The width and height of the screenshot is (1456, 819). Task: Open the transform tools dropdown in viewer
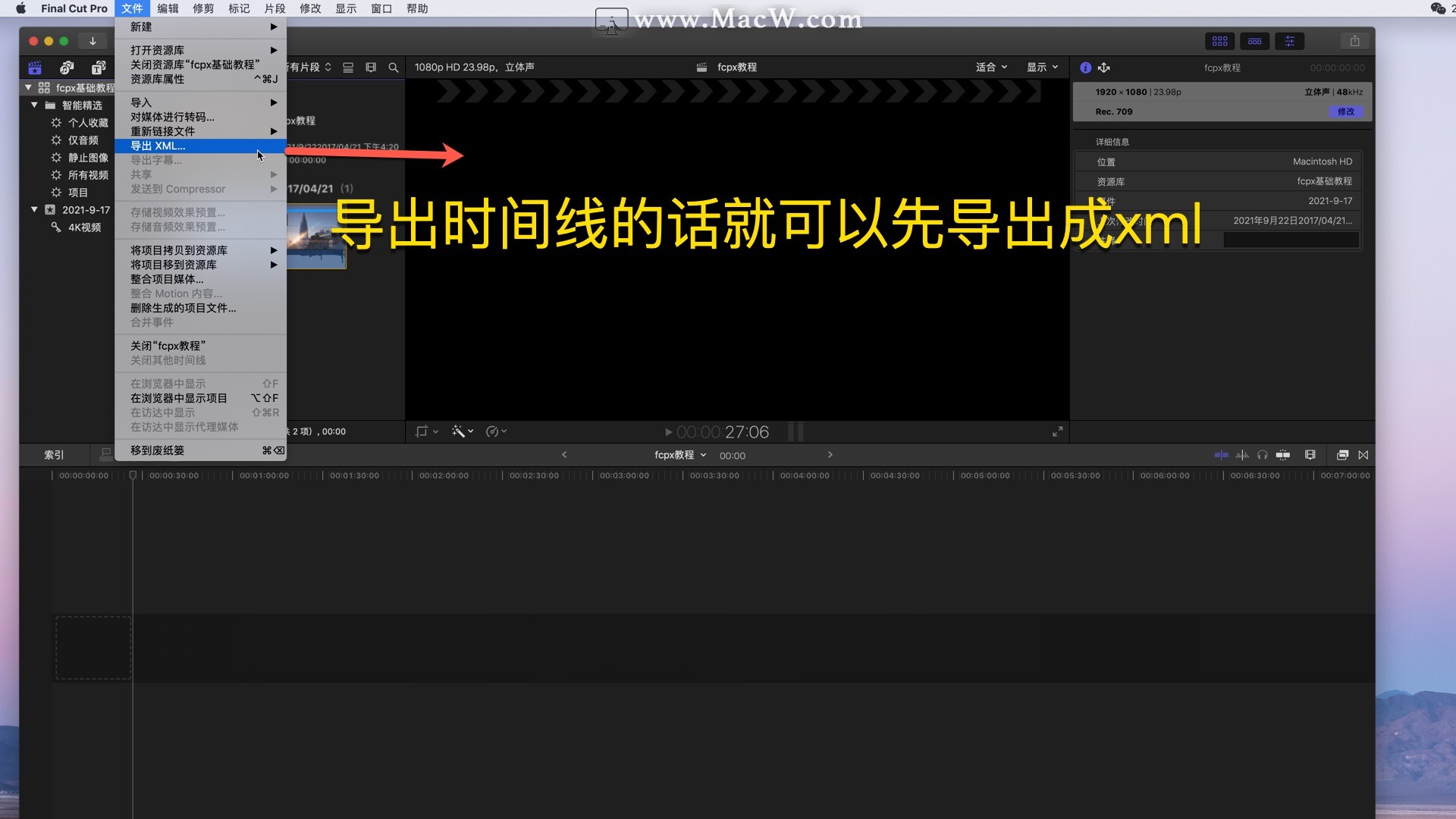[x=427, y=431]
